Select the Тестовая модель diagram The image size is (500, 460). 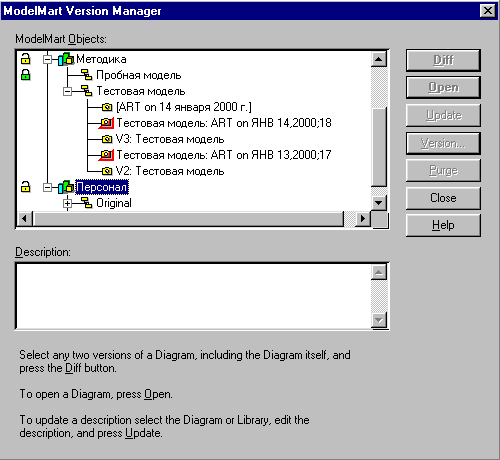(x=141, y=91)
